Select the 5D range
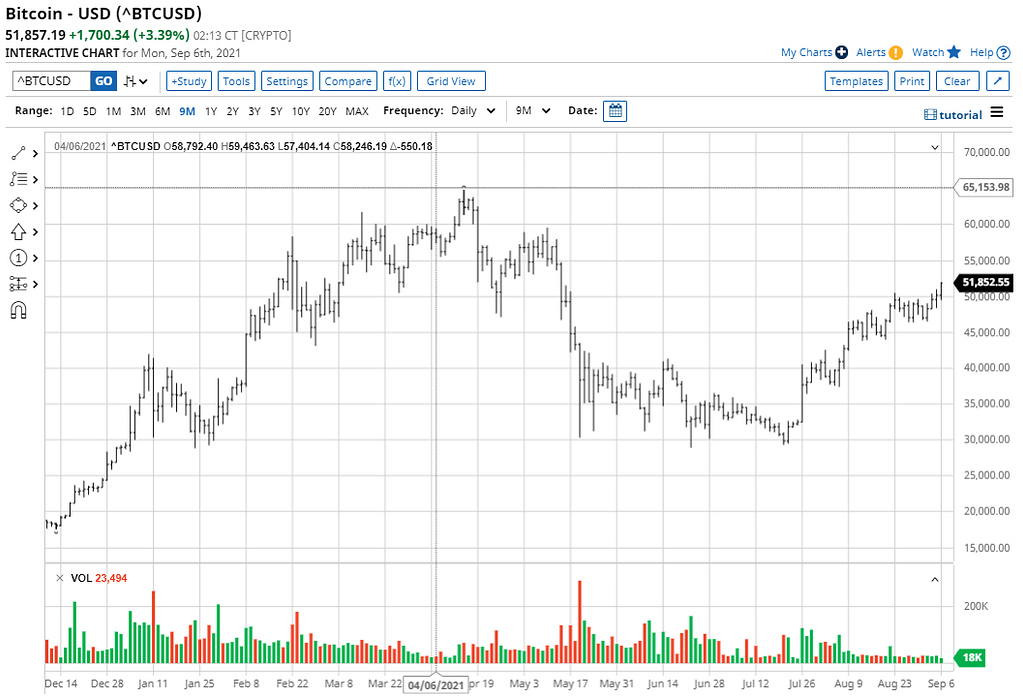This screenshot has height=698, width=1023. click(90, 112)
